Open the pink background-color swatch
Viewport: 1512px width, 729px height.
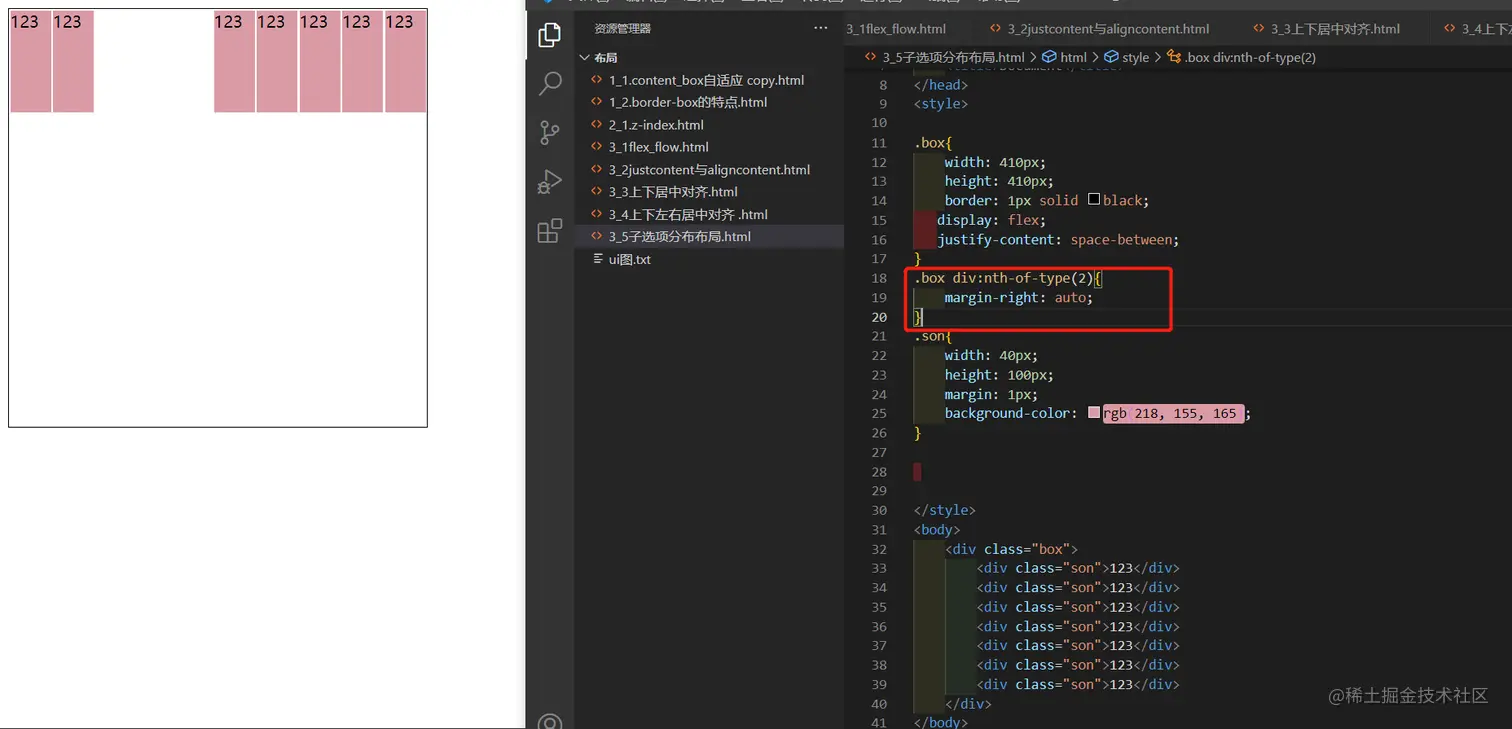pos(1094,413)
